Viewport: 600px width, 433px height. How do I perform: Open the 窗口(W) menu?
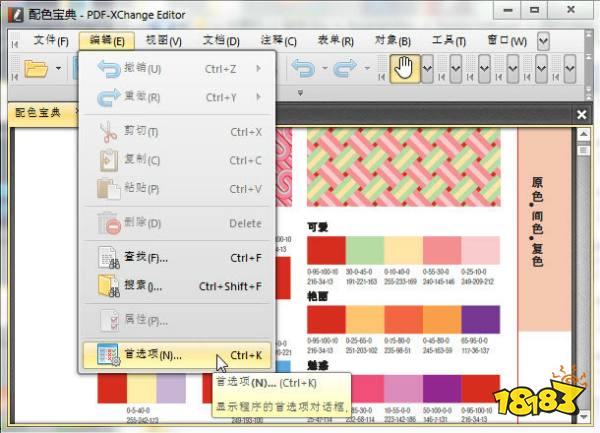coord(506,41)
